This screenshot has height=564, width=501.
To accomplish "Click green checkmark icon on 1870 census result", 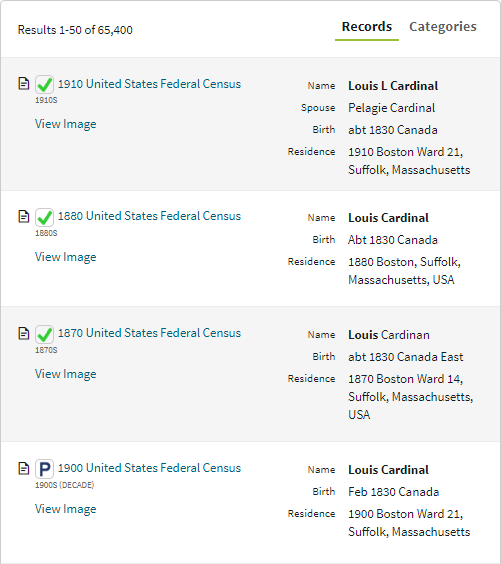I will point(44,334).
